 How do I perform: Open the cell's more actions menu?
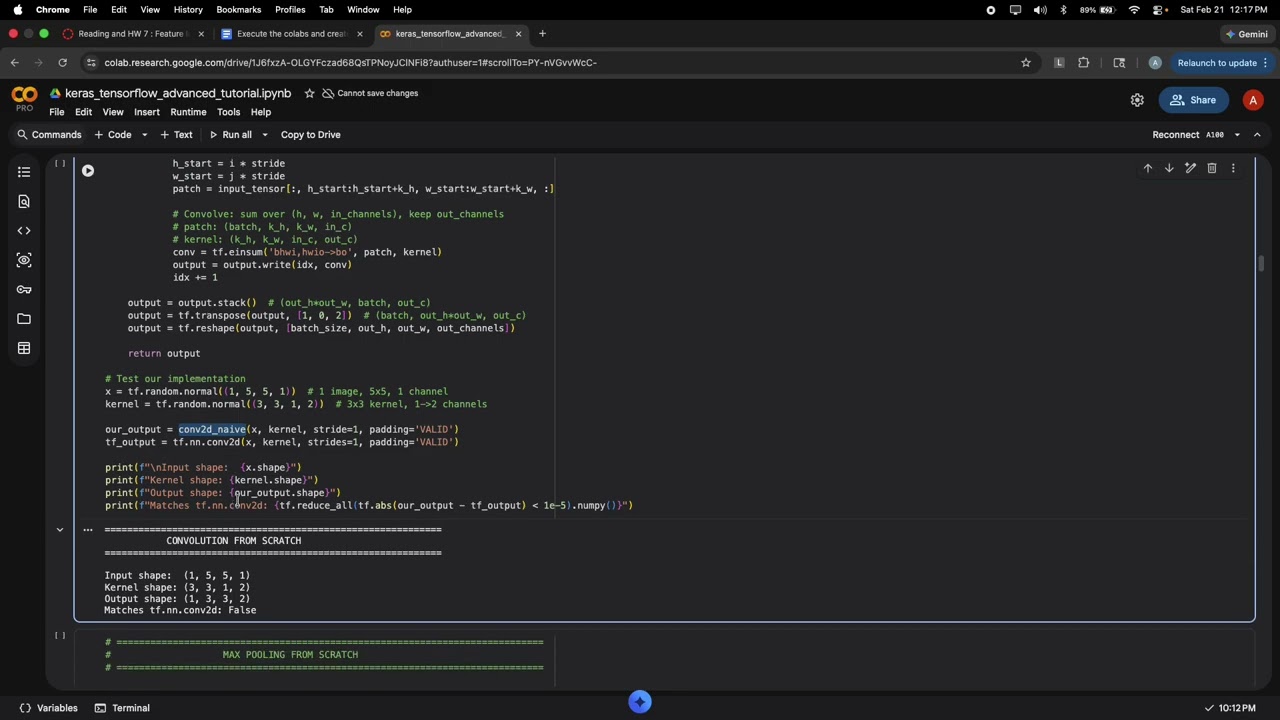tap(1233, 168)
